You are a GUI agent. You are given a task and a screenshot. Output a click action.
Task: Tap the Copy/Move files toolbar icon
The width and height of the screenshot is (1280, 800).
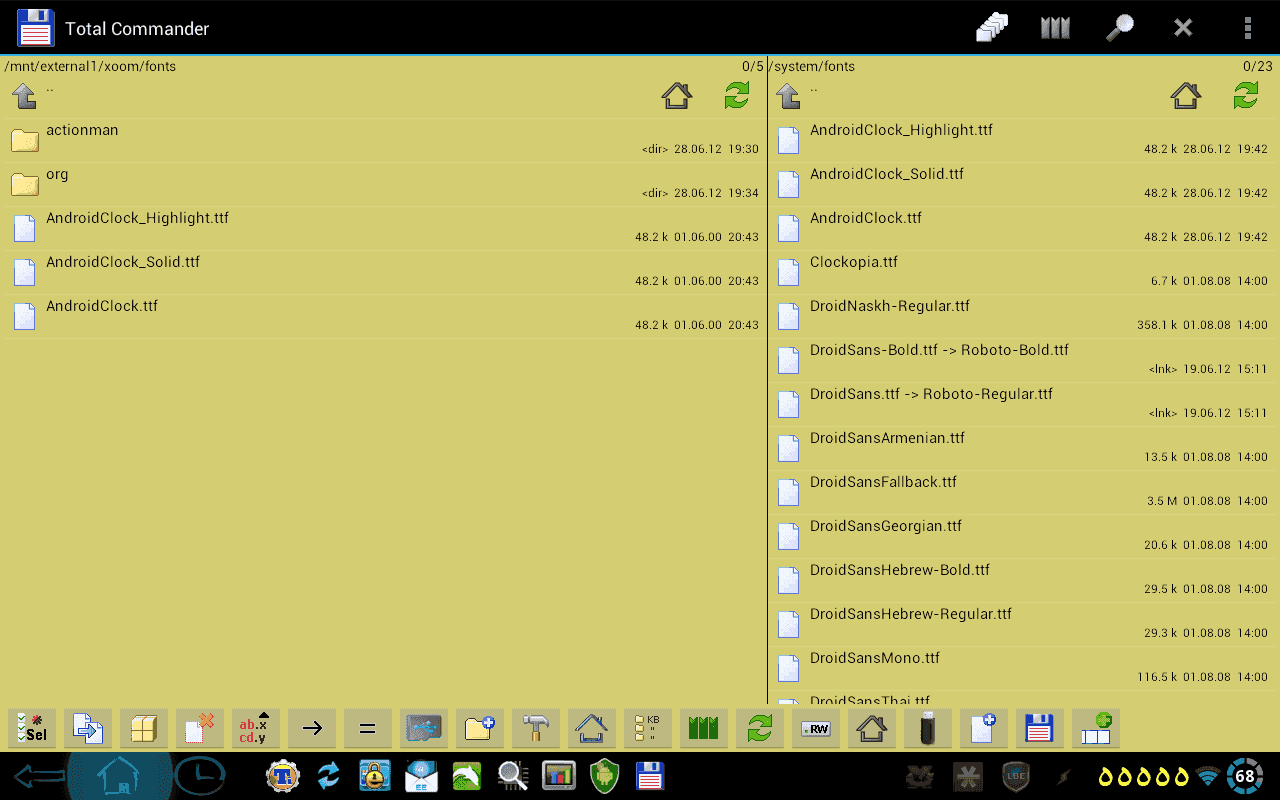pos(88,729)
